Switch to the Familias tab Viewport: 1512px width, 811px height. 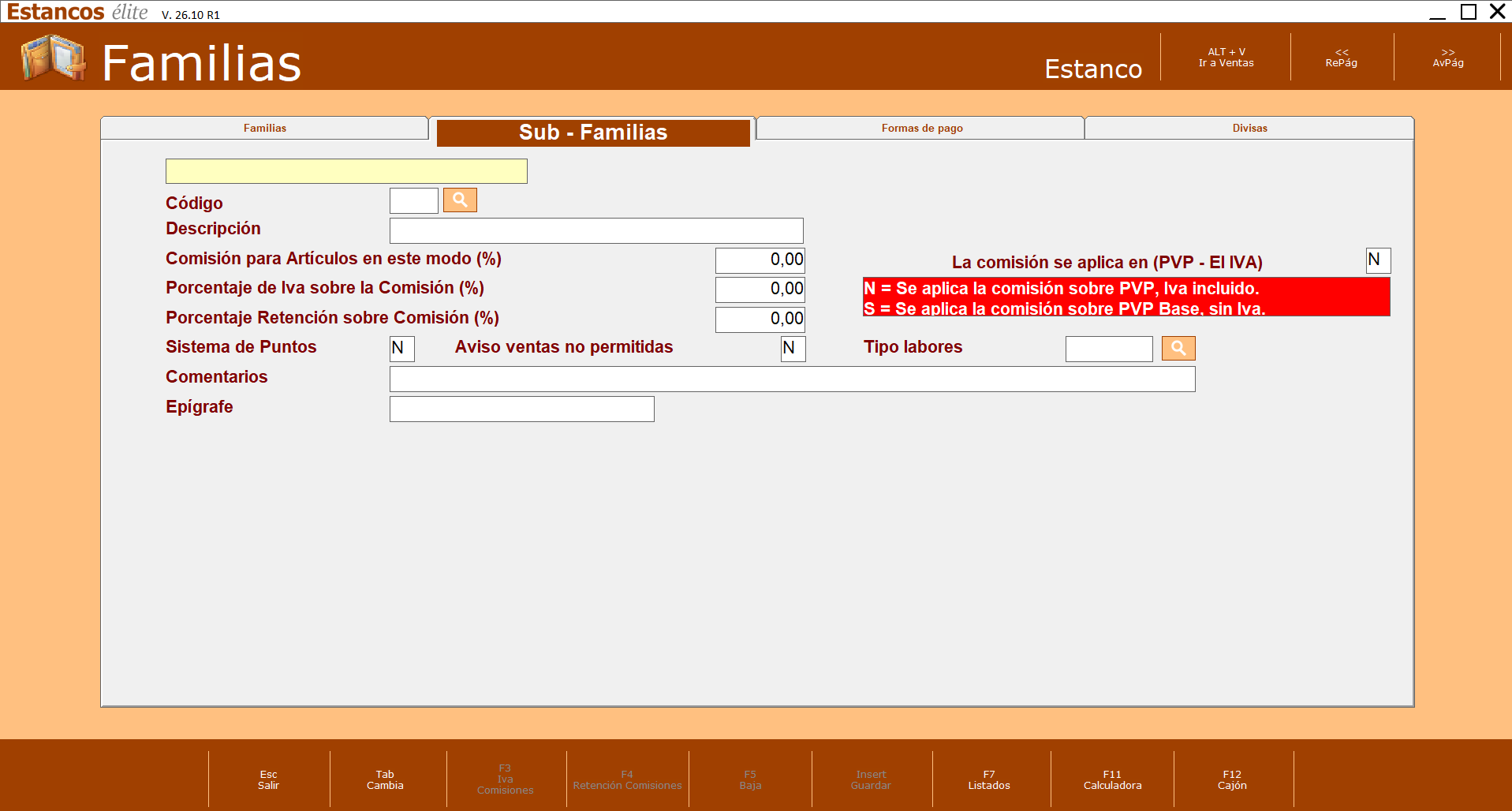click(265, 128)
